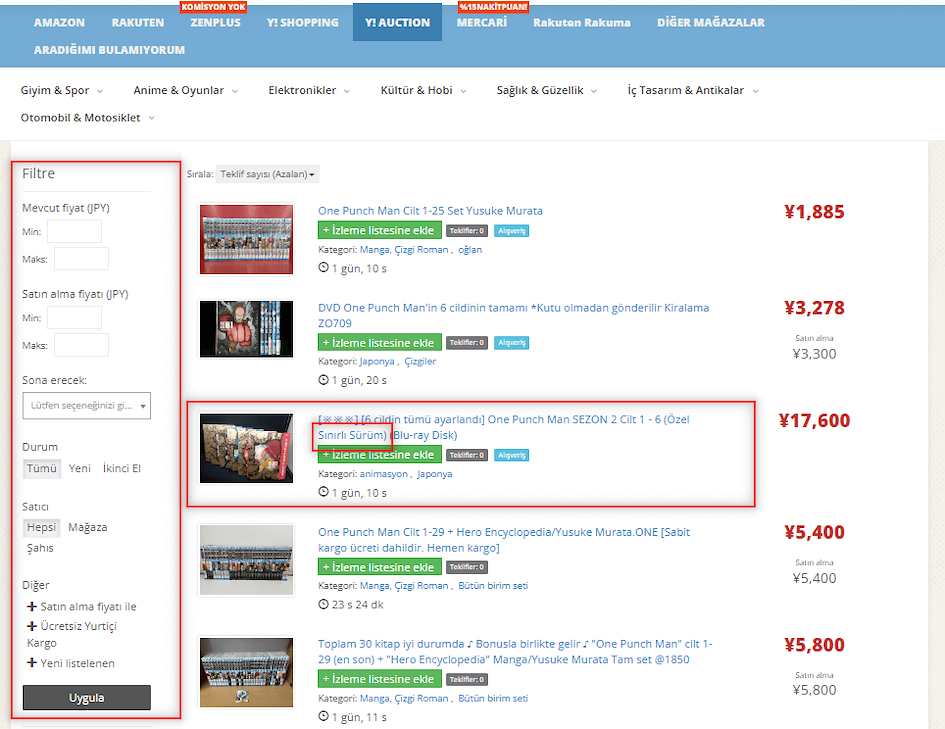This screenshot has height=729, width=945.
Task: Open SEZON 2 Blu-ray thumbnail
Action: pos(246,448)
